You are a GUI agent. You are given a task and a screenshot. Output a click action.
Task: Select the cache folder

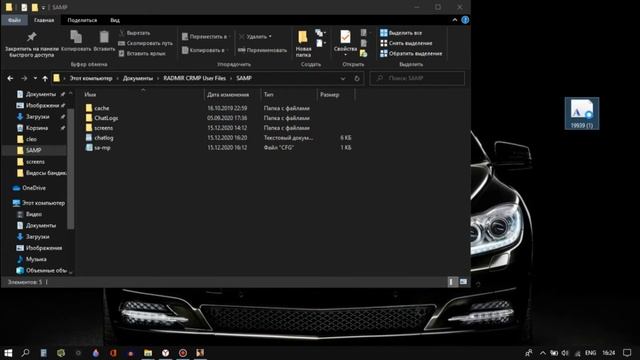(x=101, y=108)
